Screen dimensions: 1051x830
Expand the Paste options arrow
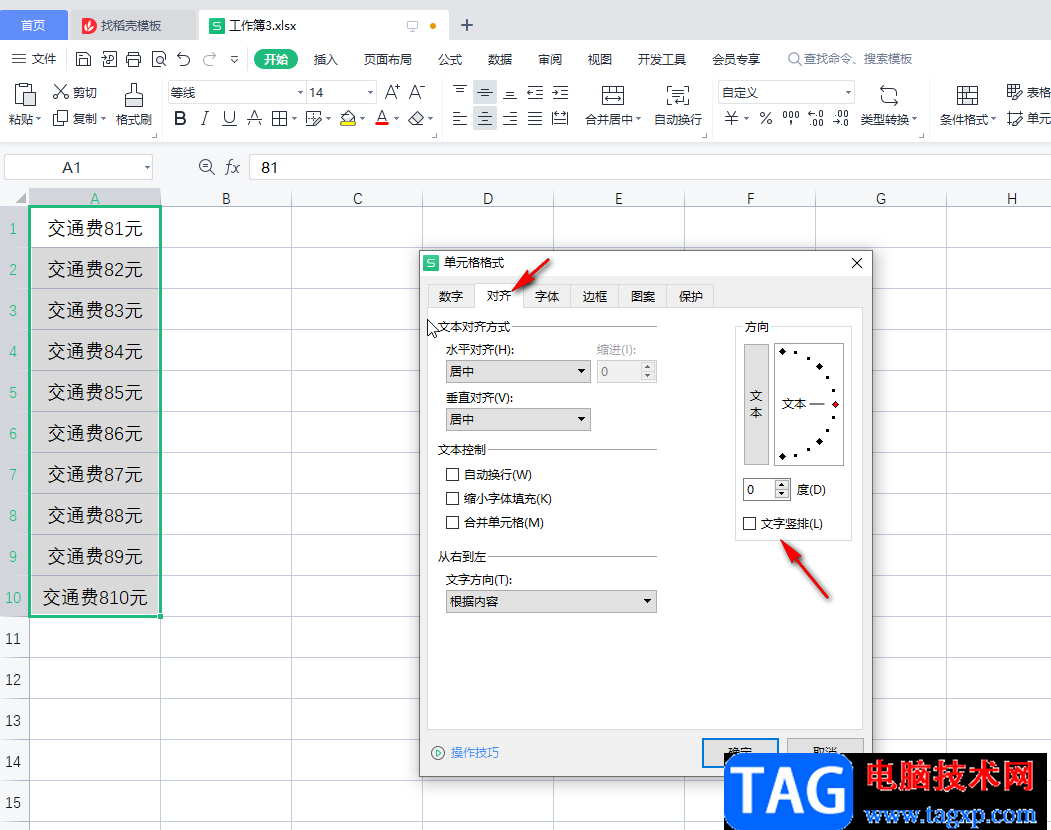pos(39,119)
